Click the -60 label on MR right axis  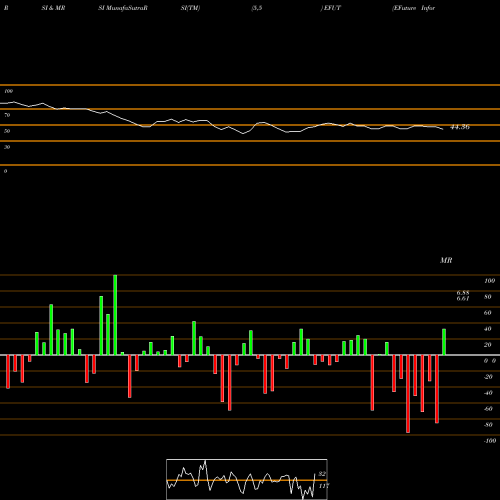488,409
